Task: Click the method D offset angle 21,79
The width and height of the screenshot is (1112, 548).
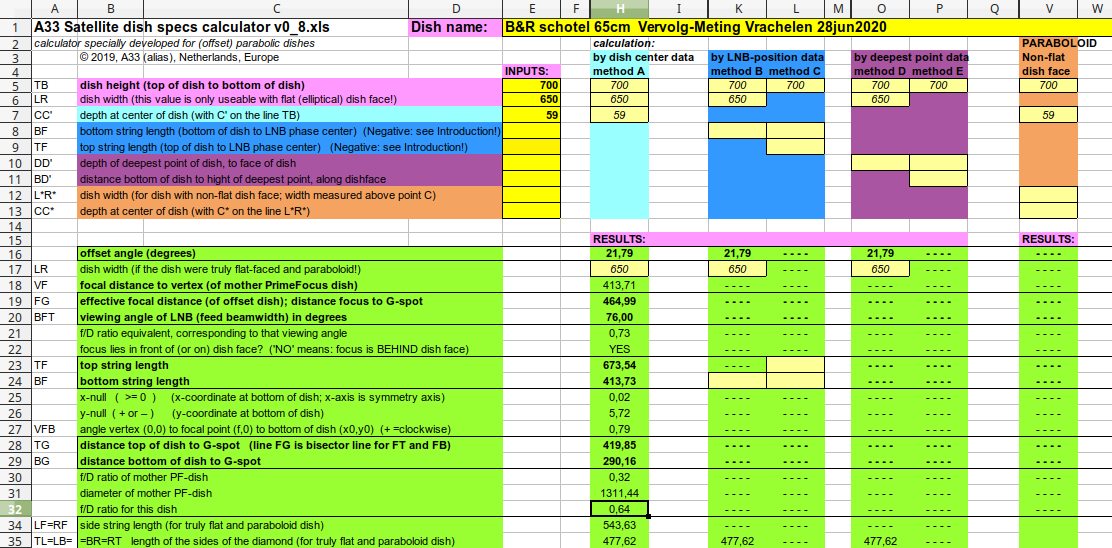Action: (x=880, y=253)
